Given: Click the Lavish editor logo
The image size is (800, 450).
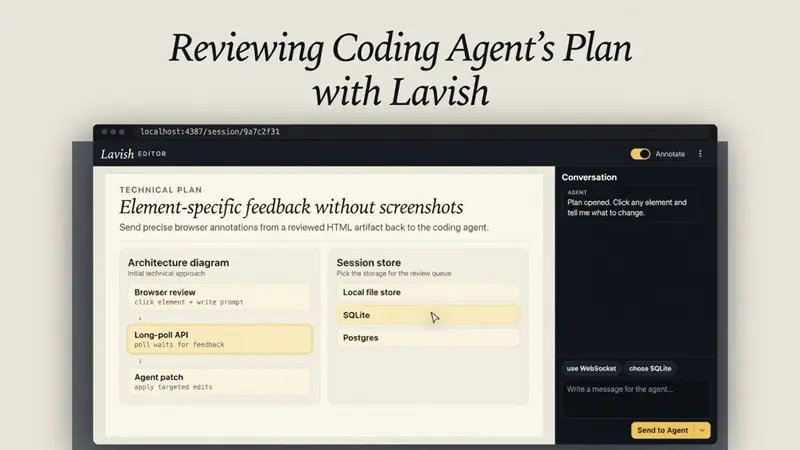Looking at the screenshot, I should click(x=133, y=154).
